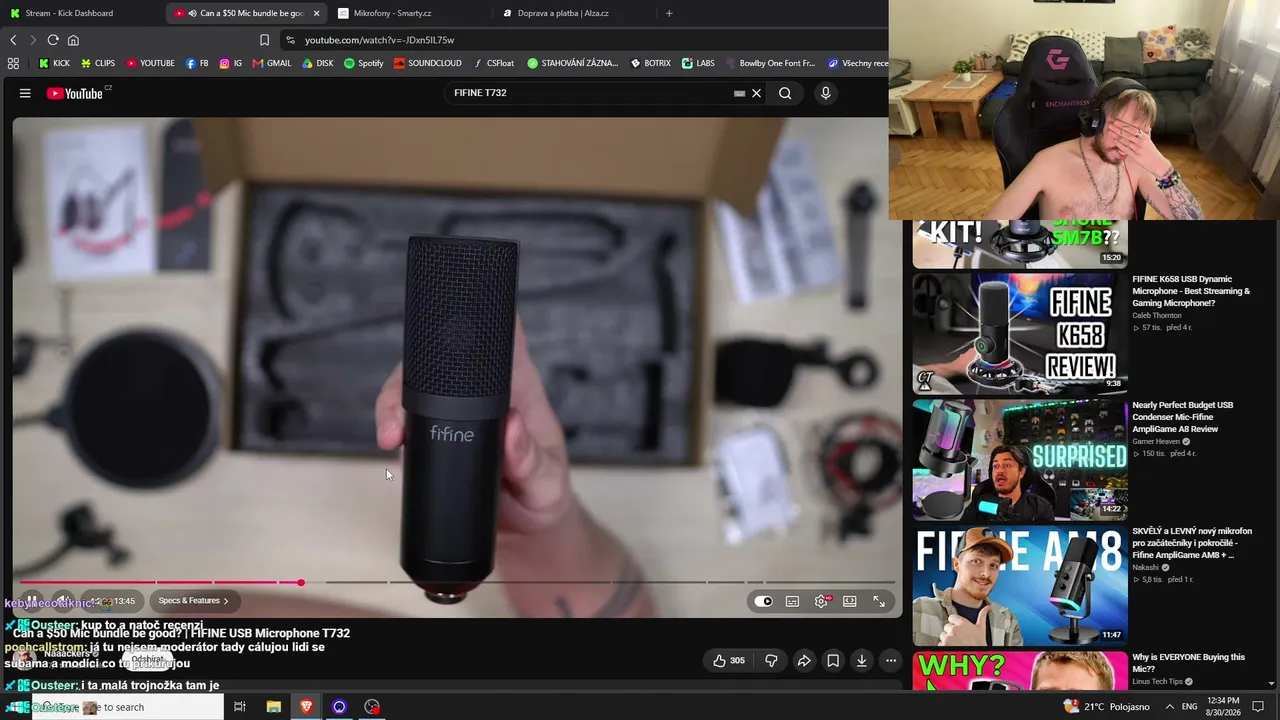
Task: Open the SOUNDCLOUD bookmark
Action: 428,63
